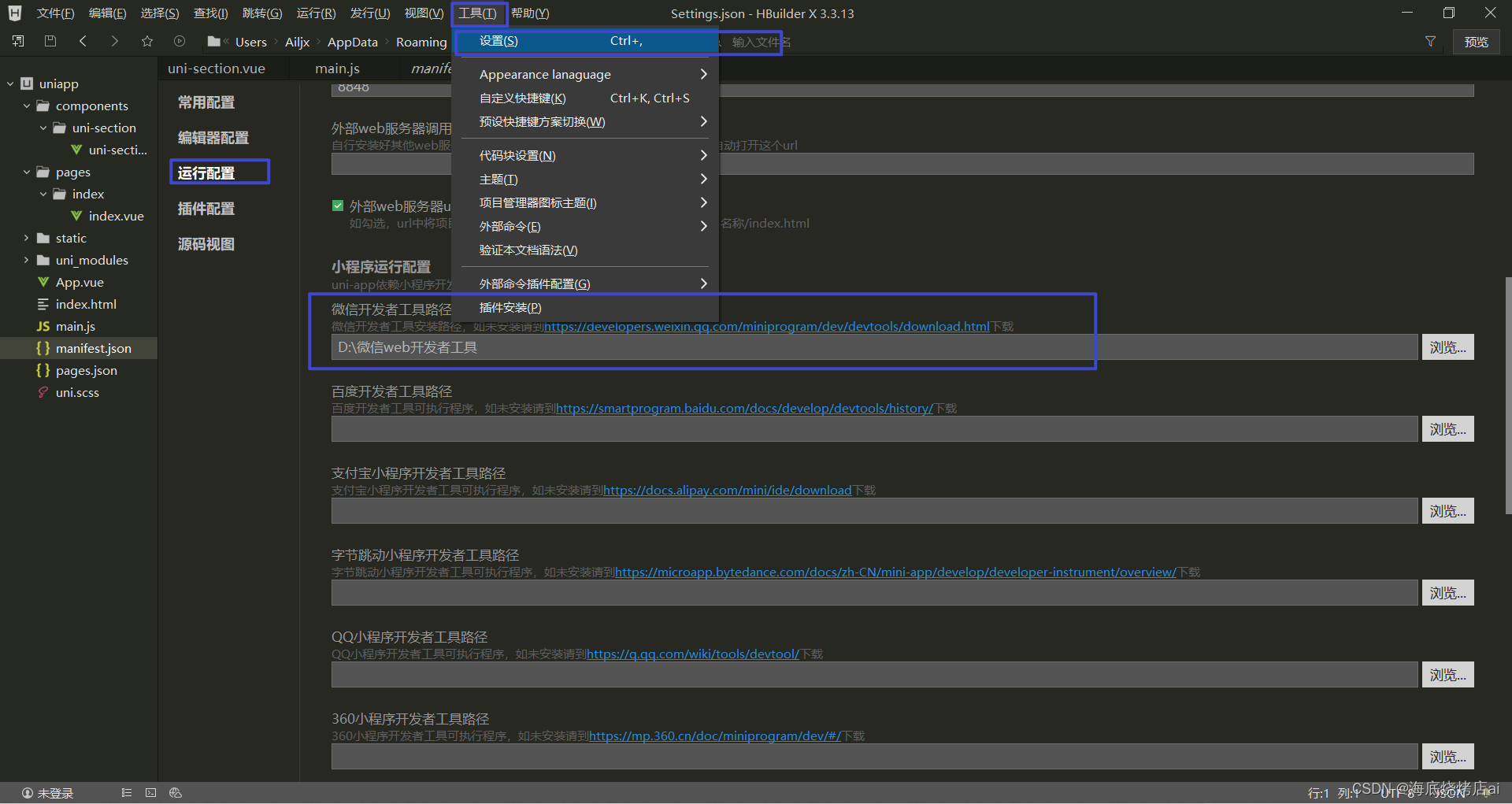Click the JS icon beside main.js
Screen dimensions: 1512x804
point(43,326)
